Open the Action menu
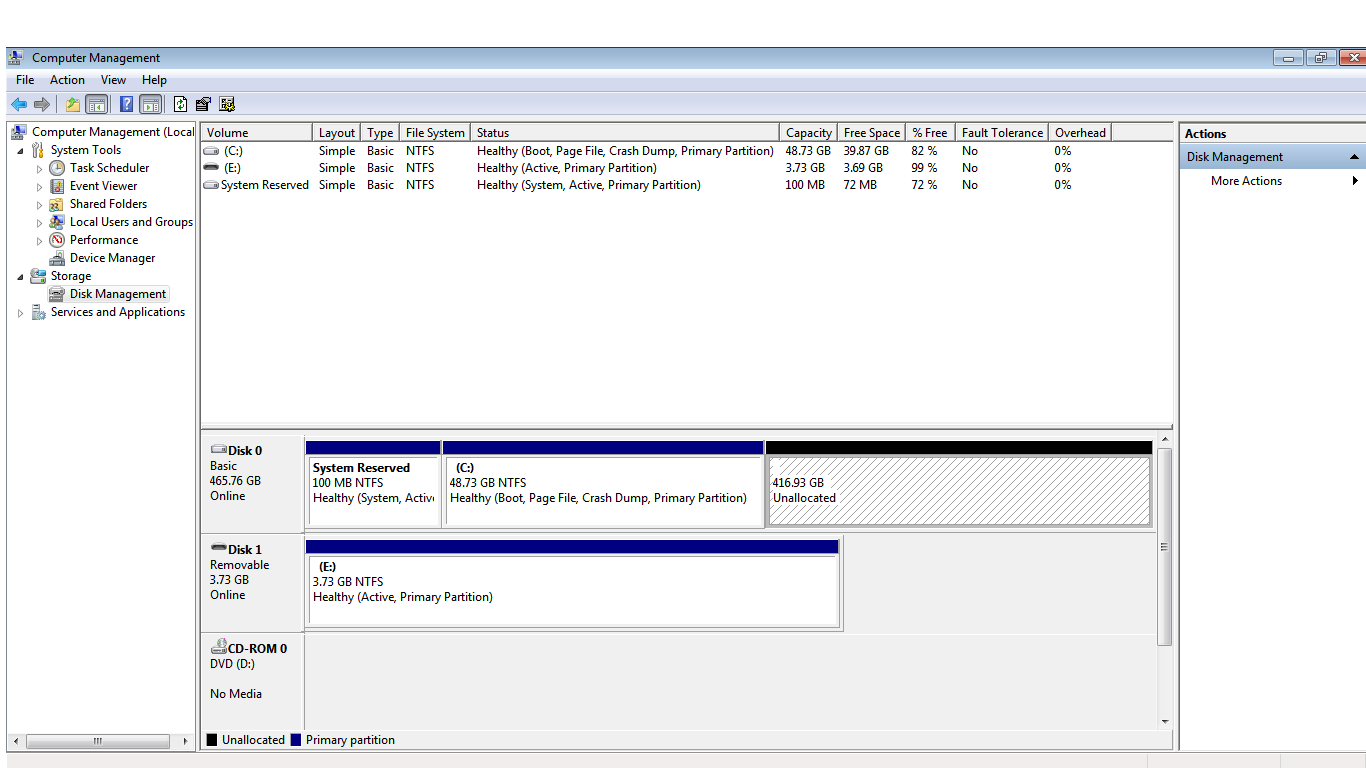Image resolution: width=1366 pixels, height=768 pixels. click(67, 80)
